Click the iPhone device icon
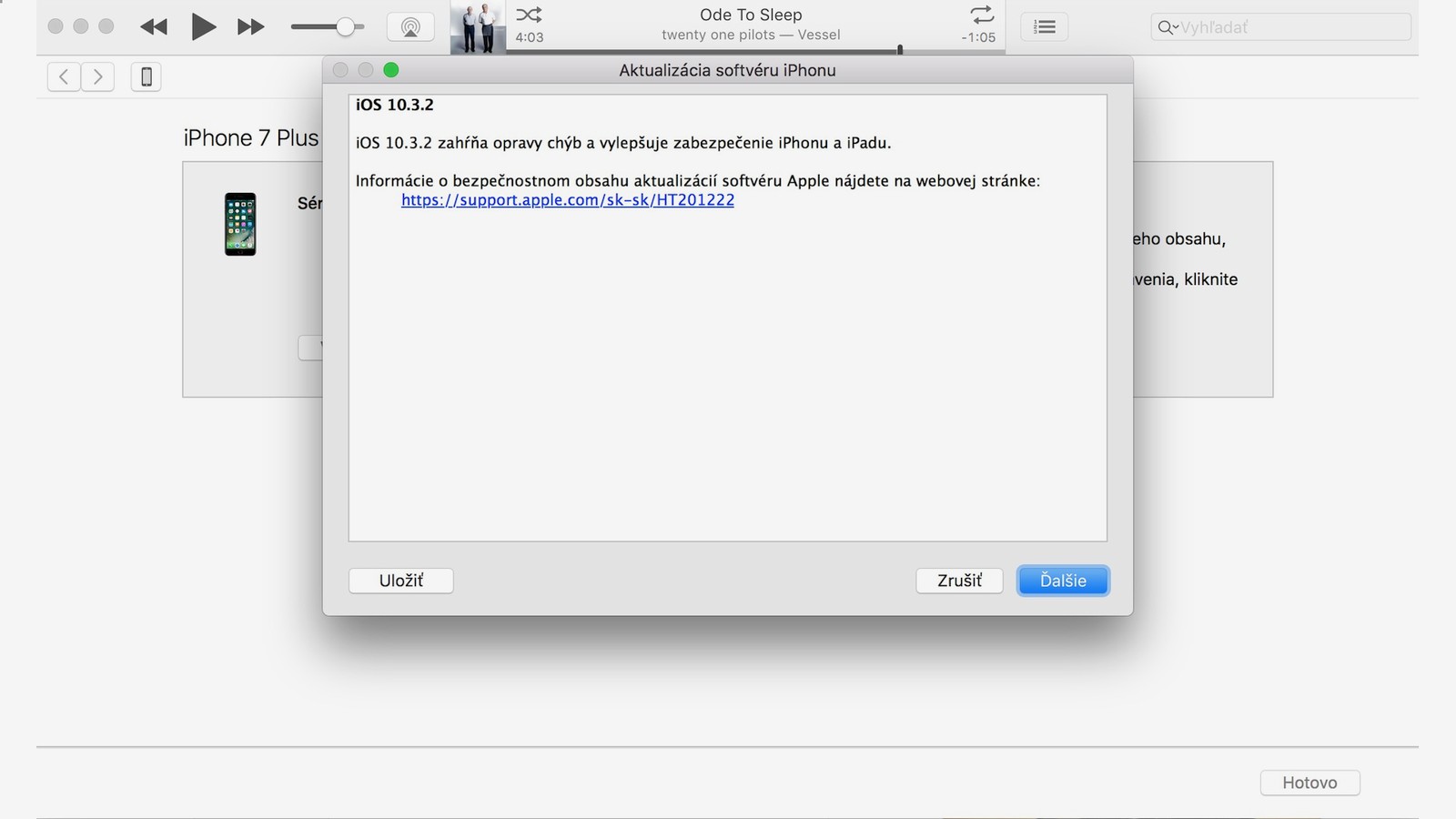This screenshot has height=819, width=1456. click(x=146, y=77)
